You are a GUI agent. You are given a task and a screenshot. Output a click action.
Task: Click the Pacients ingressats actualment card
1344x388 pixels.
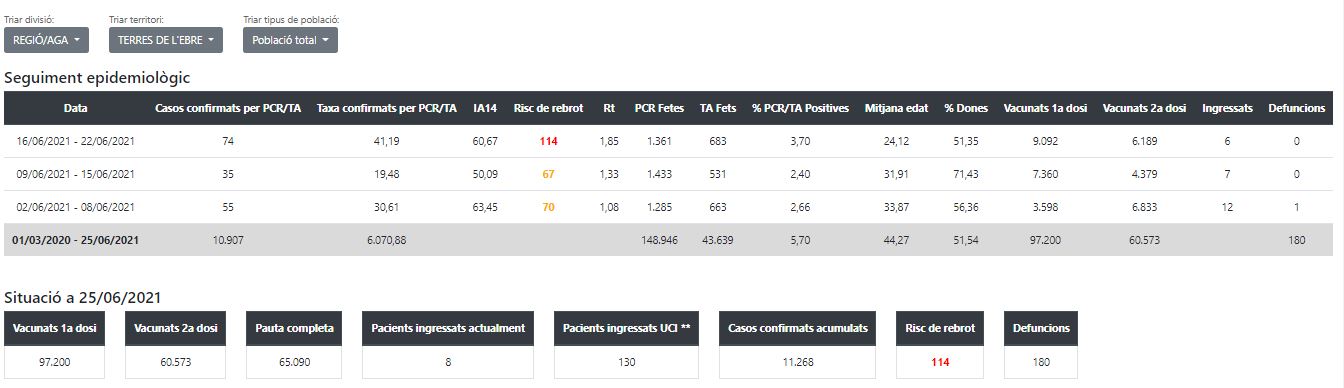tap(447, 345)
